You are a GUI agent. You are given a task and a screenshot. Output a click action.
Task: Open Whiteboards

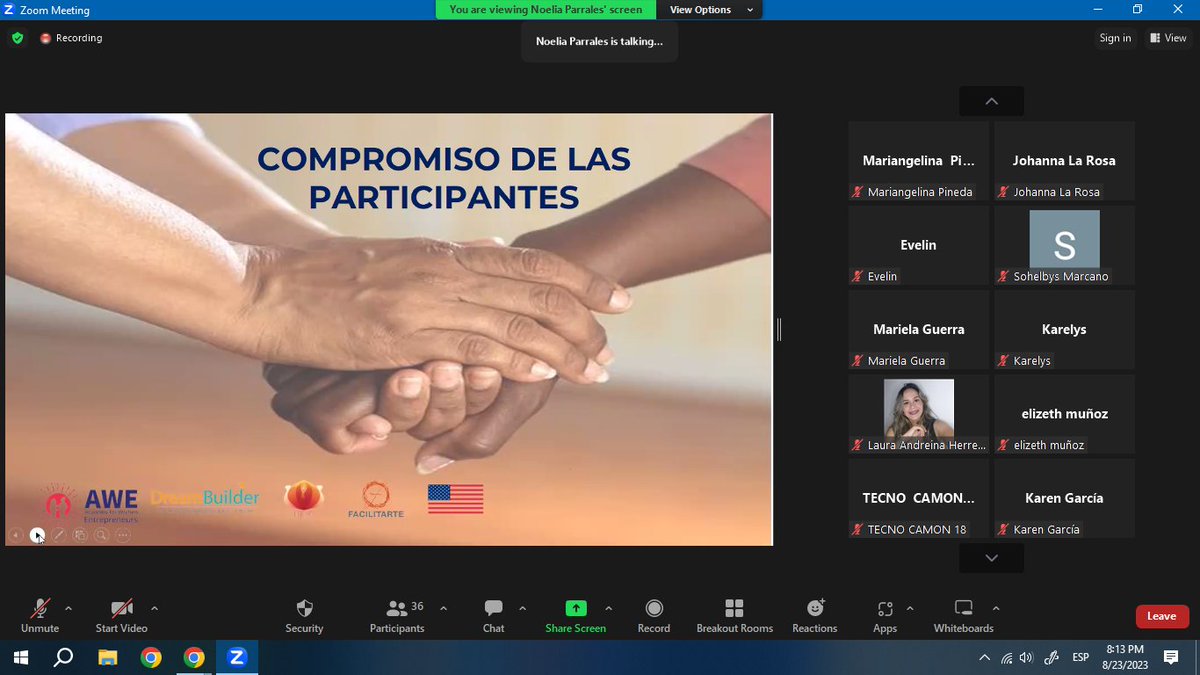(963, 615)
